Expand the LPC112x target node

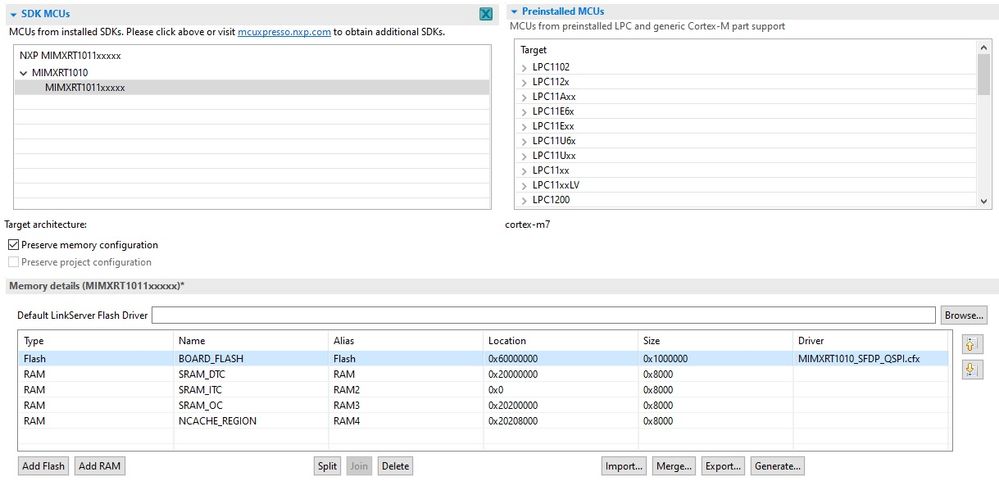pyautogui.click(x=524, y=82)
